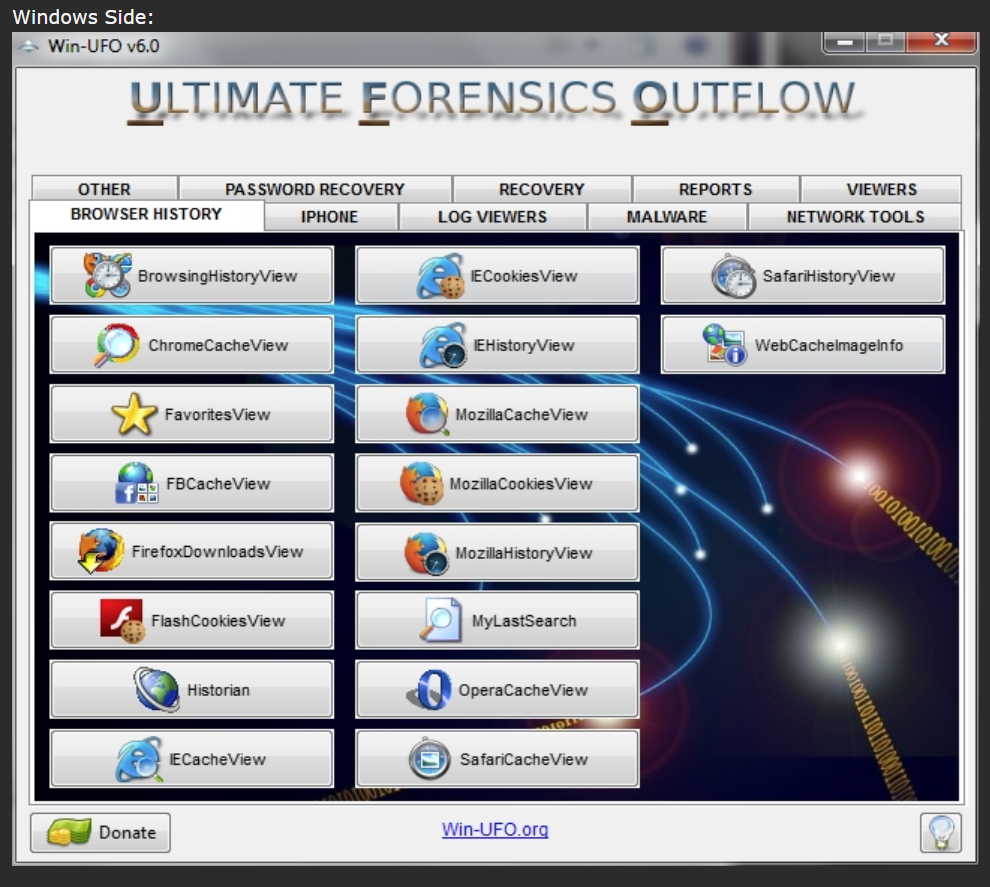
Task: Open the NETWORK TOOLS tab
Action: click(855, 217)
